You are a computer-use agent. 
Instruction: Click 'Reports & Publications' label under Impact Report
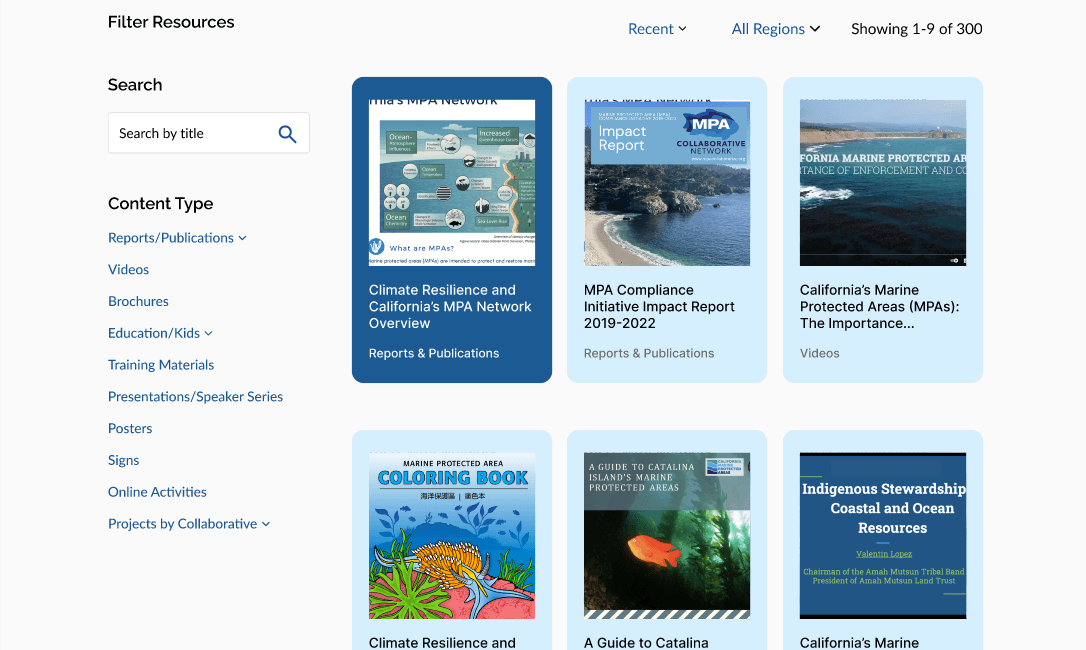(649, 353)
